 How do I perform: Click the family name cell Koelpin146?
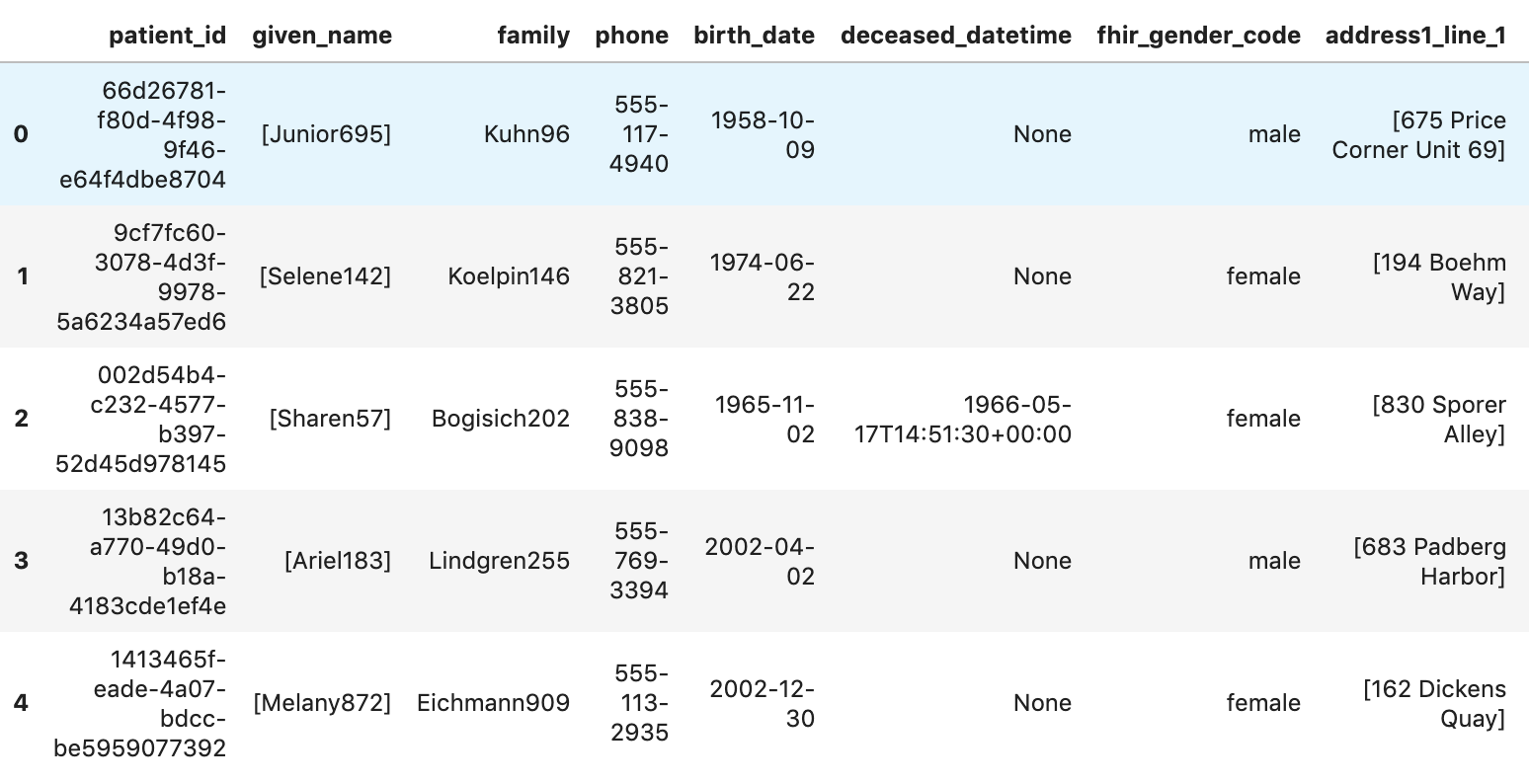(509, 276)
